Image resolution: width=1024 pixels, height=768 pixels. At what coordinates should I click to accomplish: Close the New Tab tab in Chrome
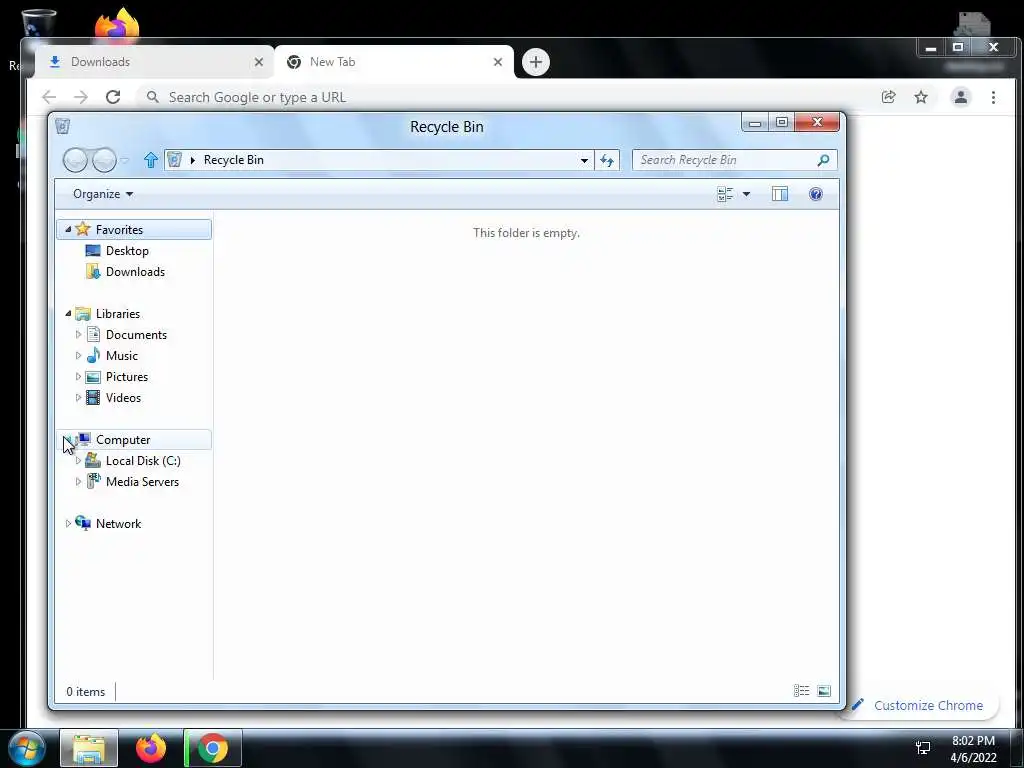coord(498,62)
